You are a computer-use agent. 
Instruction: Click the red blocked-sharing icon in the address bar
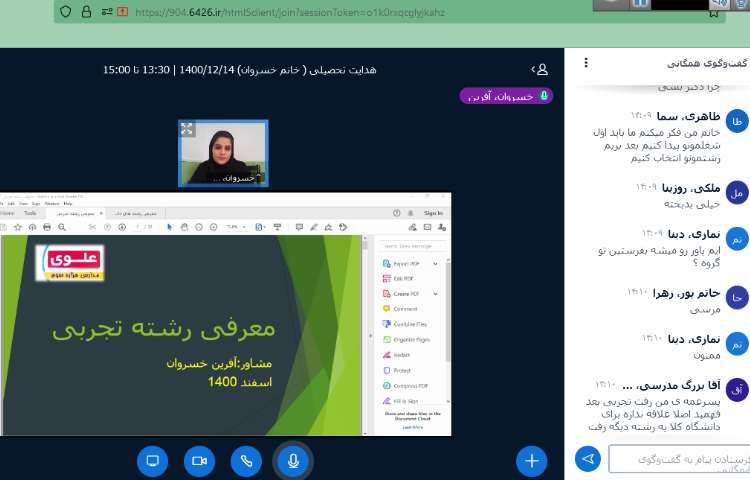click(x=122, y=11)
